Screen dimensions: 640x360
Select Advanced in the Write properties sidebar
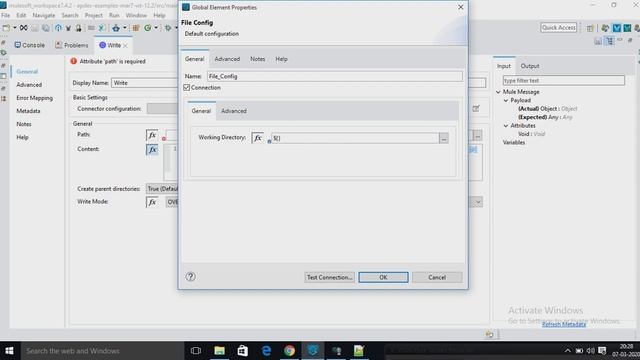tap(29, 84)
